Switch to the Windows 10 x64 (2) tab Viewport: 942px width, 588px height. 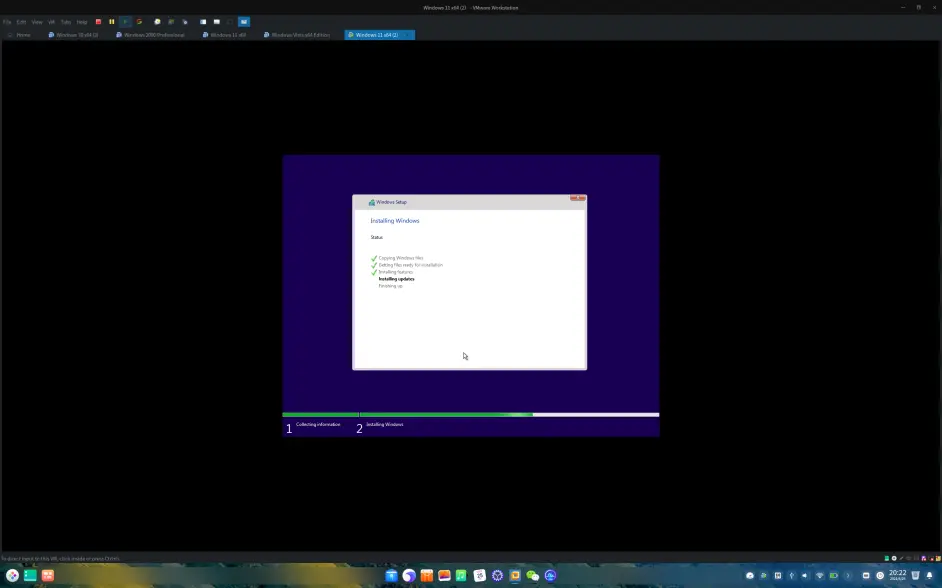tap(73, 35)
